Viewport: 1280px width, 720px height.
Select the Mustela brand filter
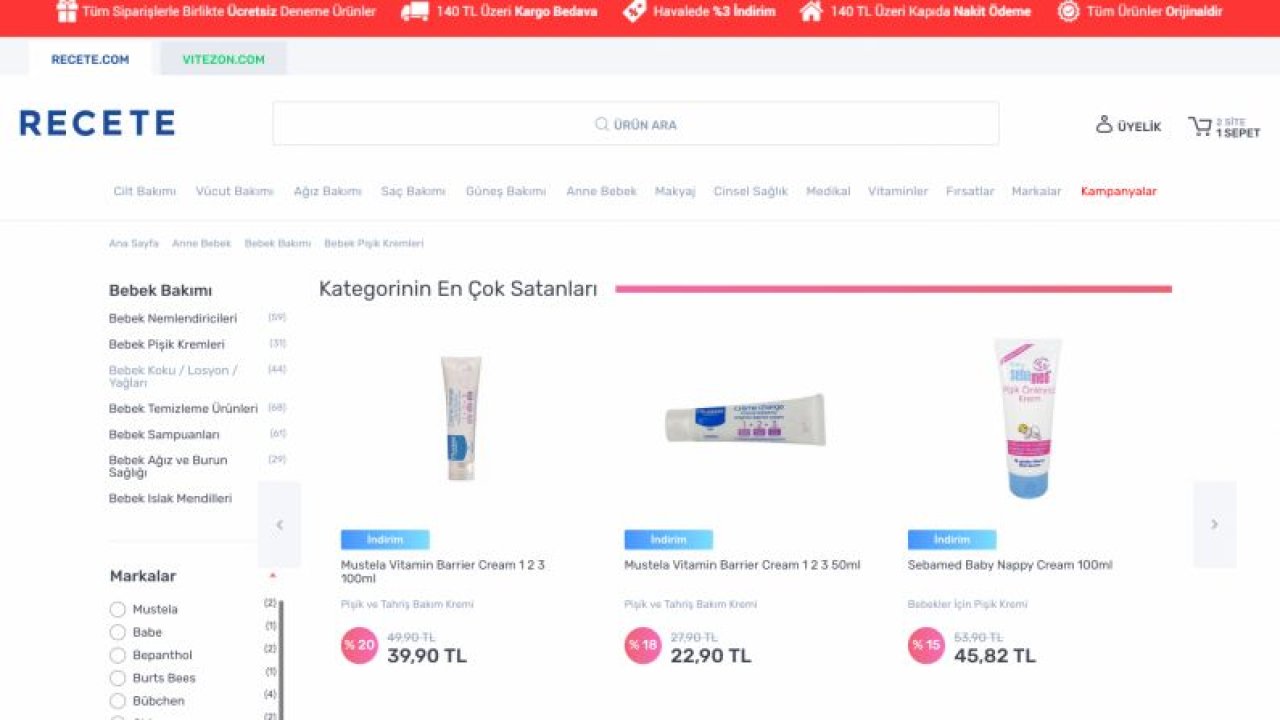point(118,609)
